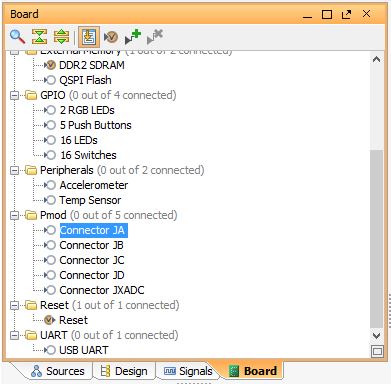Click the 16 LEDs connection icon

coord(50,140)
